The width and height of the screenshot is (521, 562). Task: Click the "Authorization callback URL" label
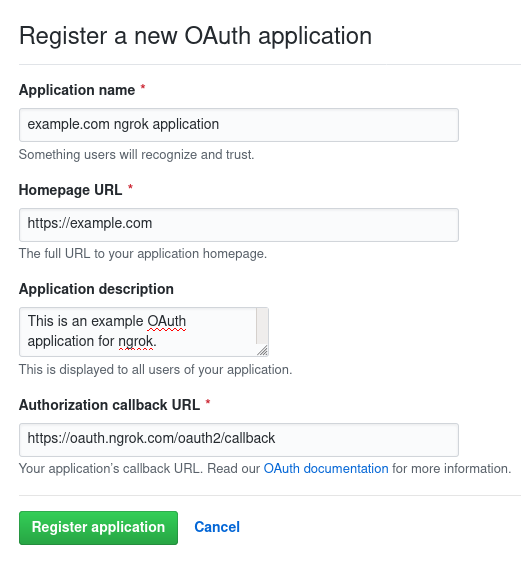[x=110, y=405]
